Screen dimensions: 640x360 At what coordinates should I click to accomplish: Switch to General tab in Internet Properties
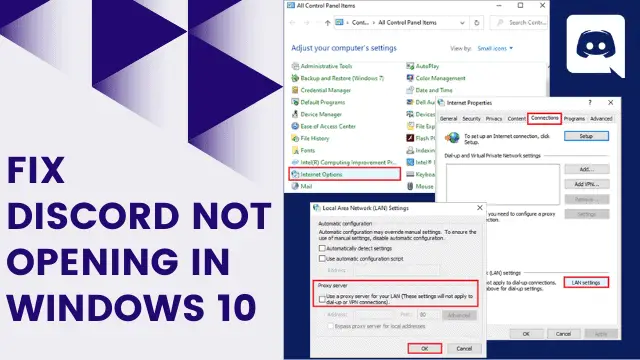[448, 119]
